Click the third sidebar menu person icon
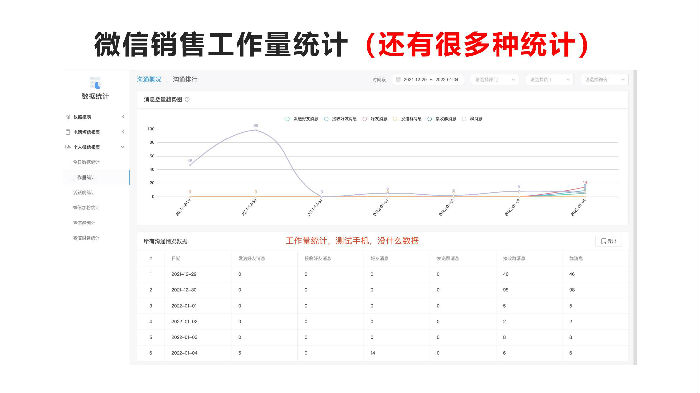Screen dimensions: 700x393 click(68, 147)
